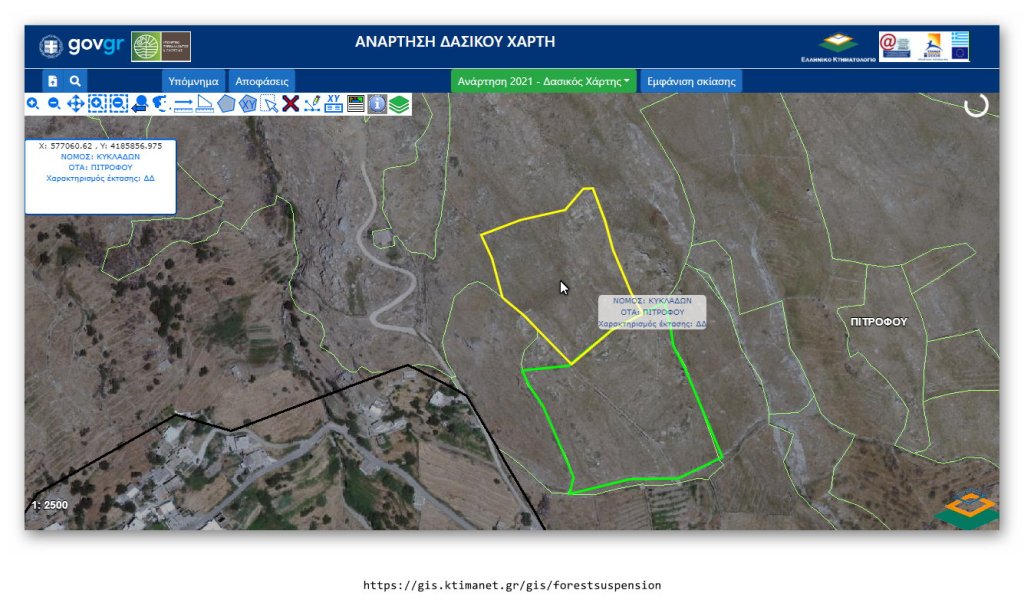The width and height of the screenshot is (1024, 616).
Task: Select the pan map arrows tool
Action: (76, 103)
